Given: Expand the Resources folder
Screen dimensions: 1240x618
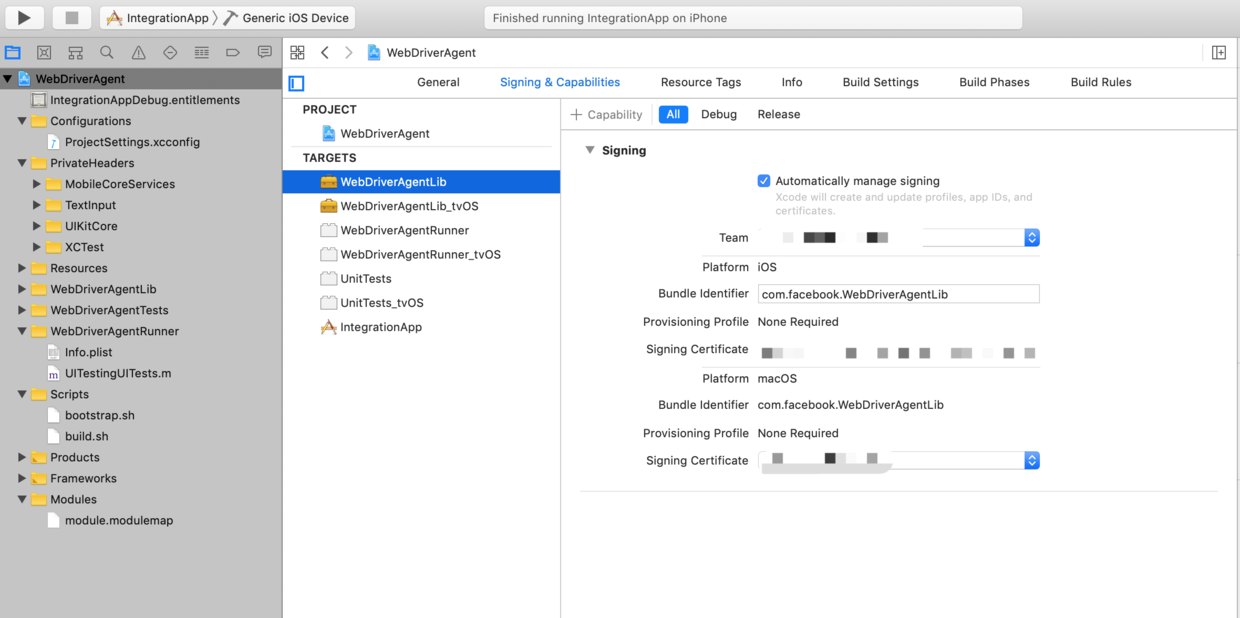Looking at the screenshot, I should click(x=22, y=268).
